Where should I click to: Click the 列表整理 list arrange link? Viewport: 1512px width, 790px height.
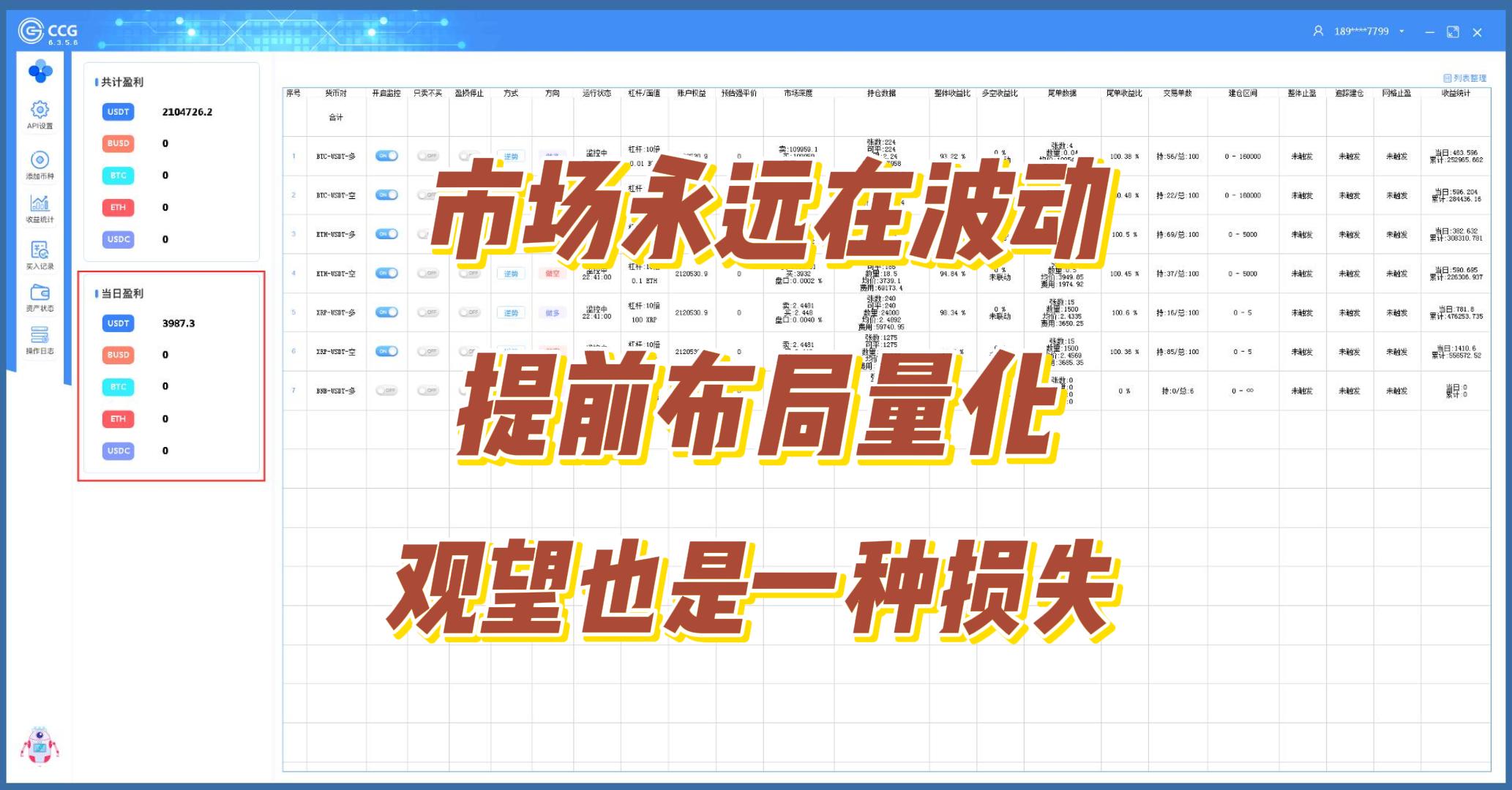1464,78
